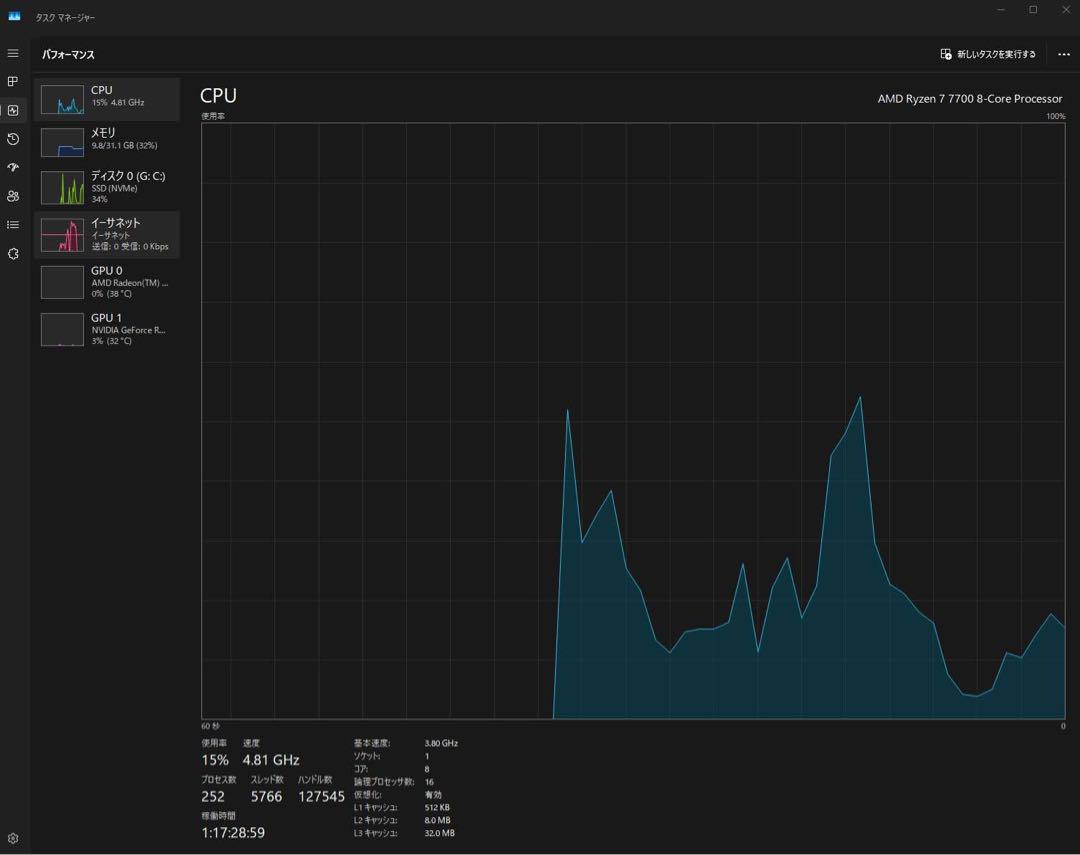This screenshot has height=855, width=1080.
Task: Expand the three-dot more options menu
Action: 1063,54
